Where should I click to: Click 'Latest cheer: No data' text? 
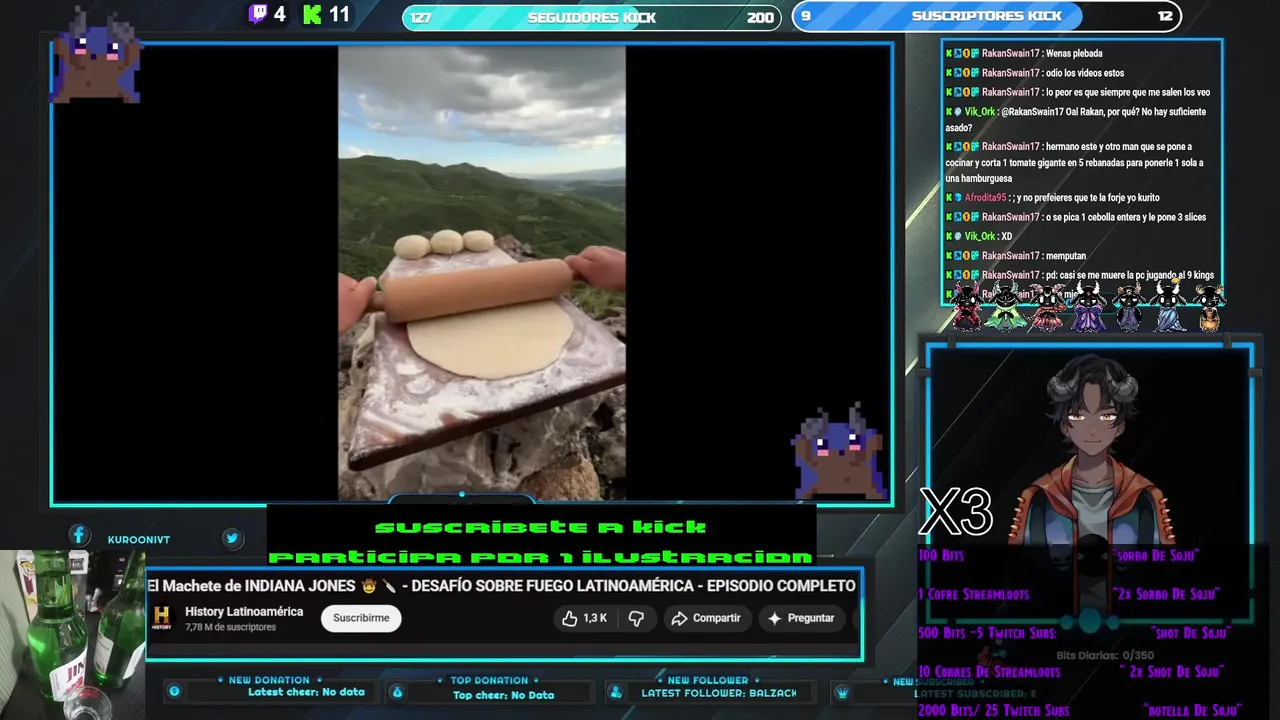click(x=306, y=692)
